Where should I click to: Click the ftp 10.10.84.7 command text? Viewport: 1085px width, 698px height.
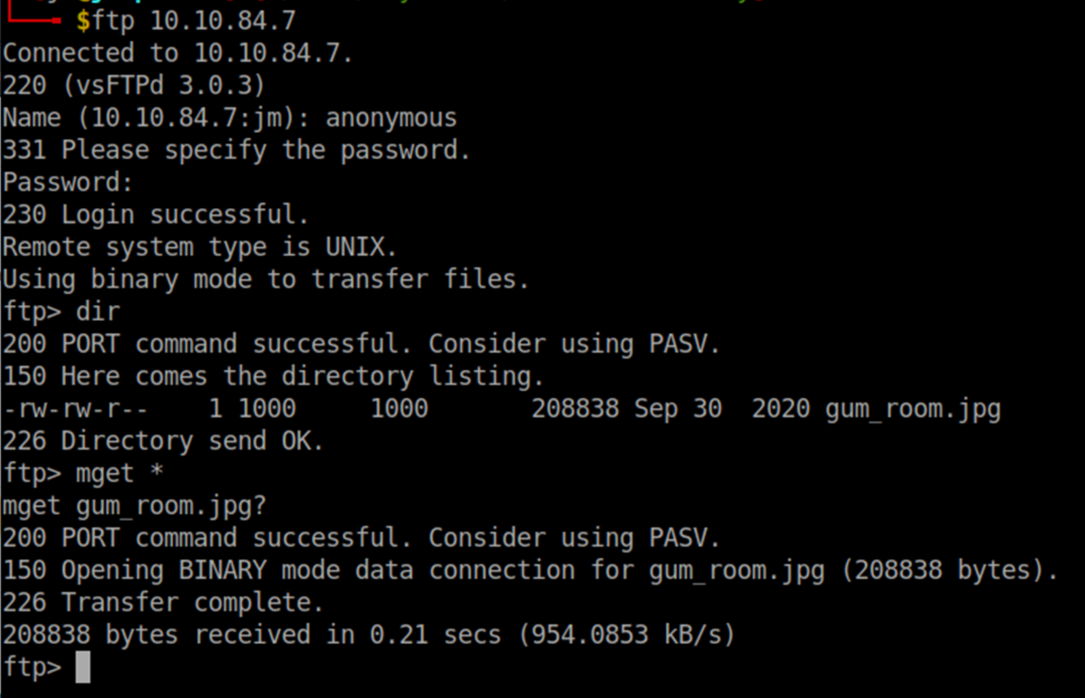pyautogui.click(x=194, y=21)
